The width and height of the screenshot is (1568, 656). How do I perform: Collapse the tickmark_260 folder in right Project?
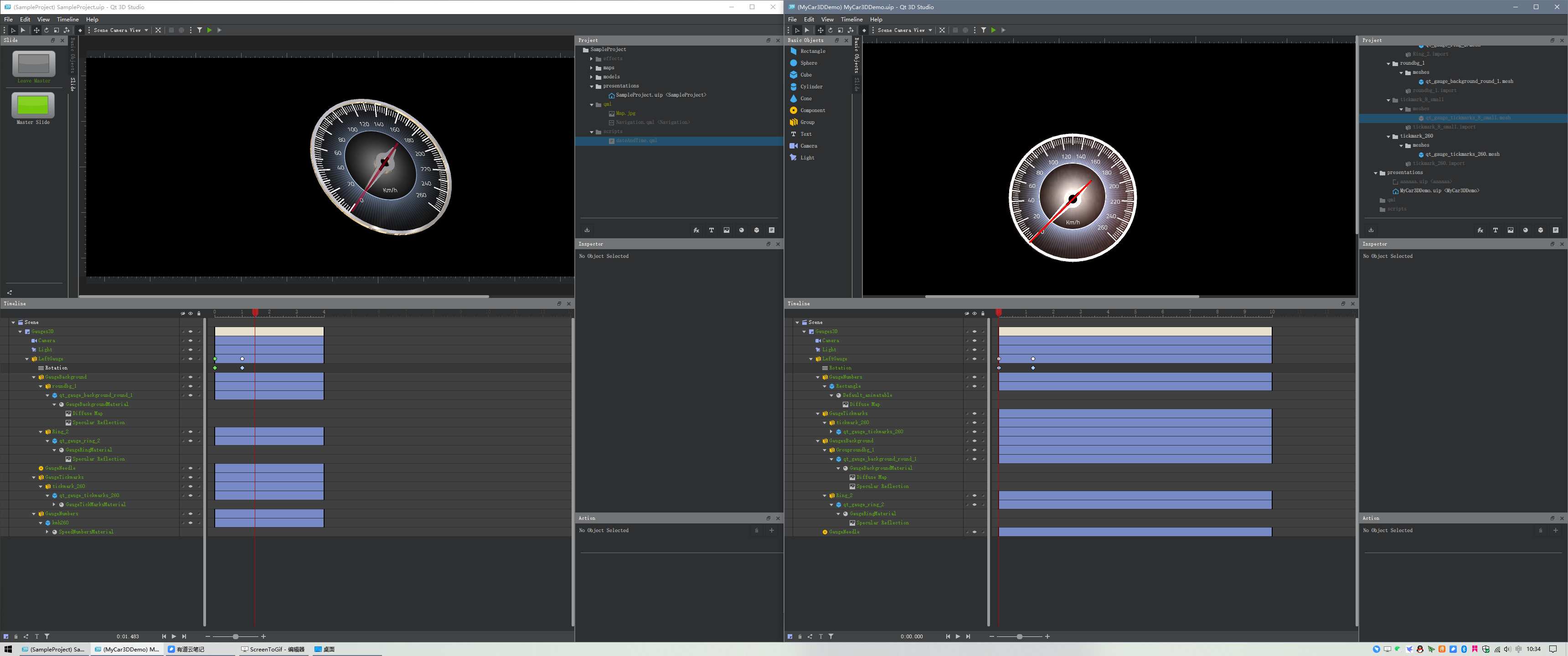click(x=1388, y=136)
